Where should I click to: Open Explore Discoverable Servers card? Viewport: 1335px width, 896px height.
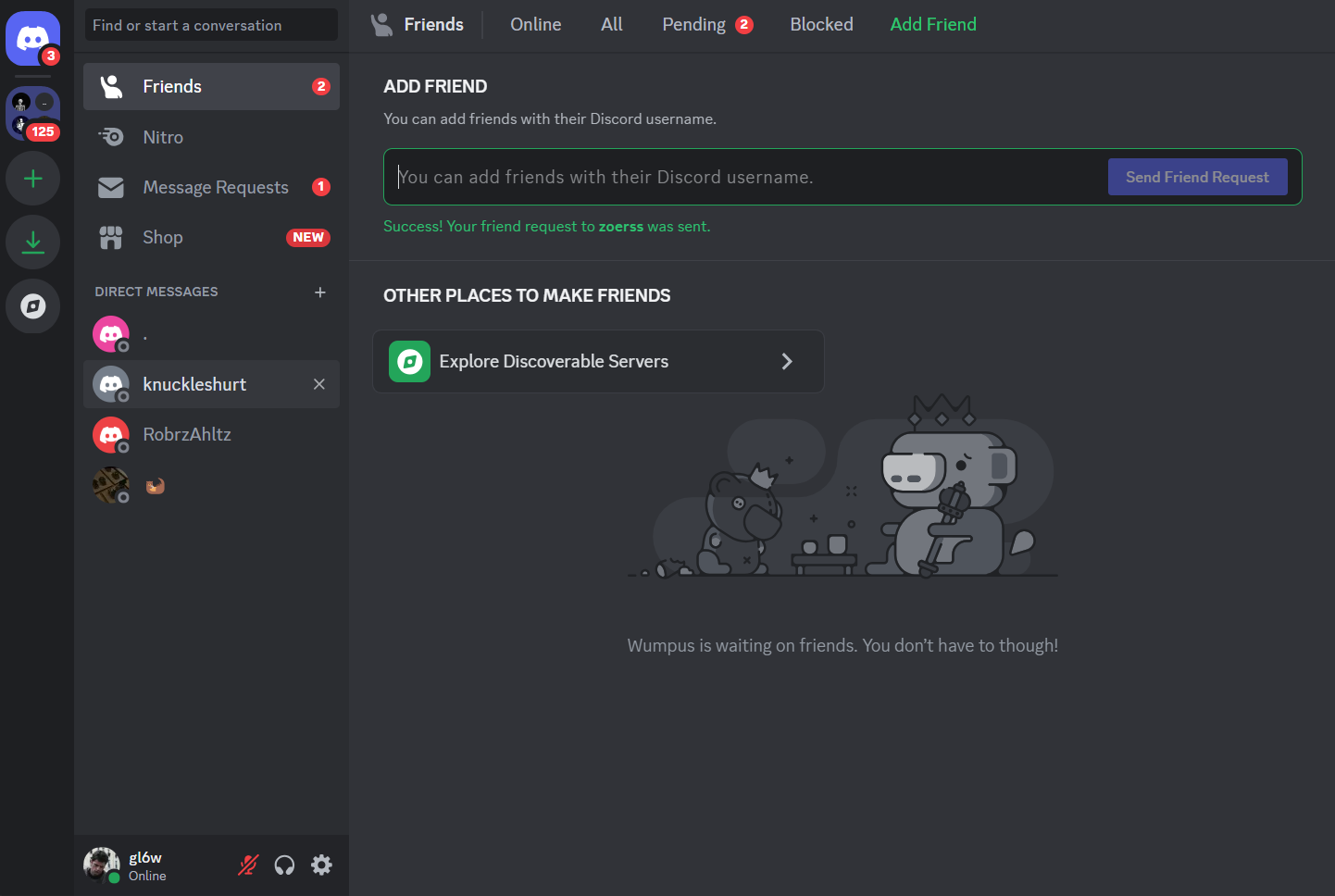click(598, 361)
